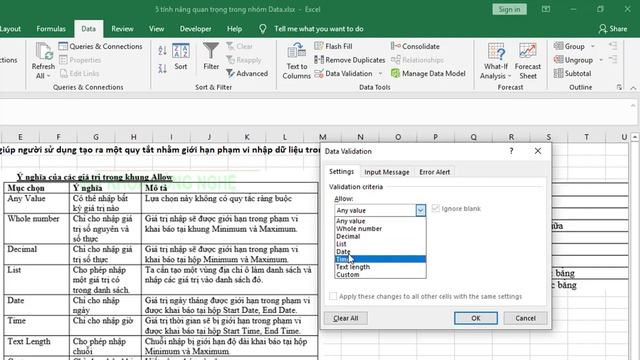
Task: Expand Ungroup dropdown arrow
Action: pyautogui.click(x=601, y=60)
